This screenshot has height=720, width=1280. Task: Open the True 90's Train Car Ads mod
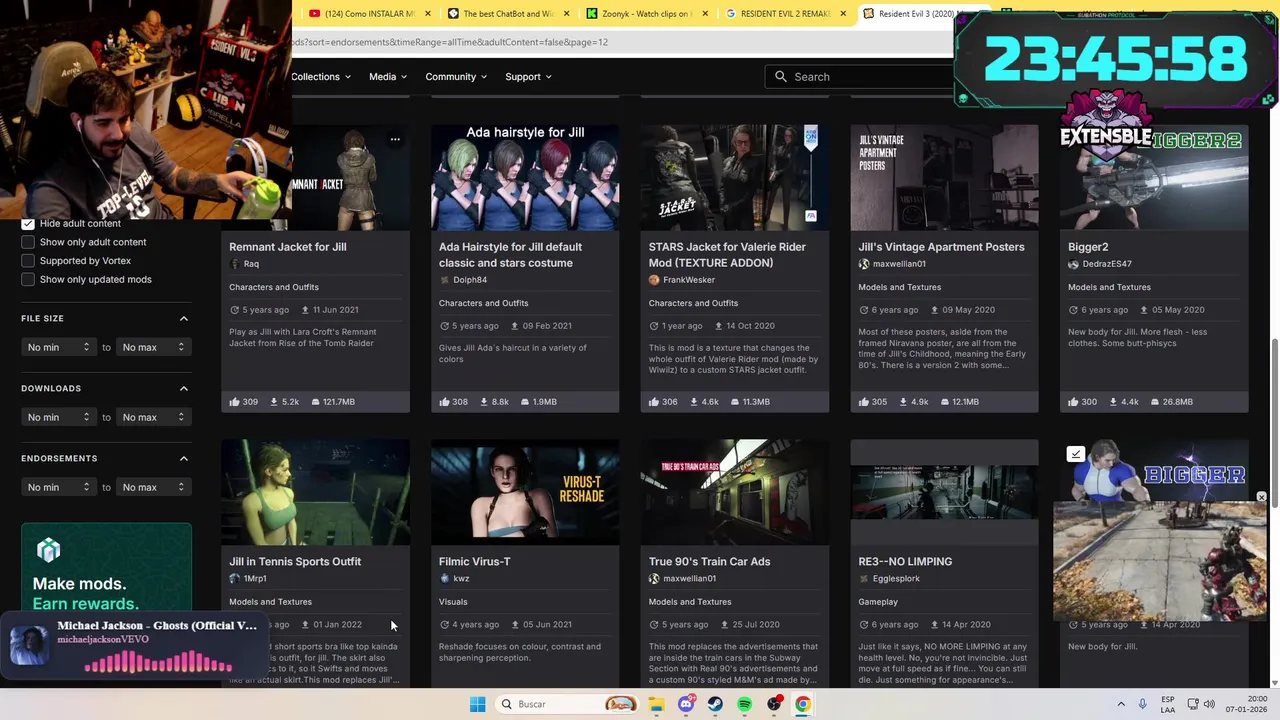click(709, 562)
